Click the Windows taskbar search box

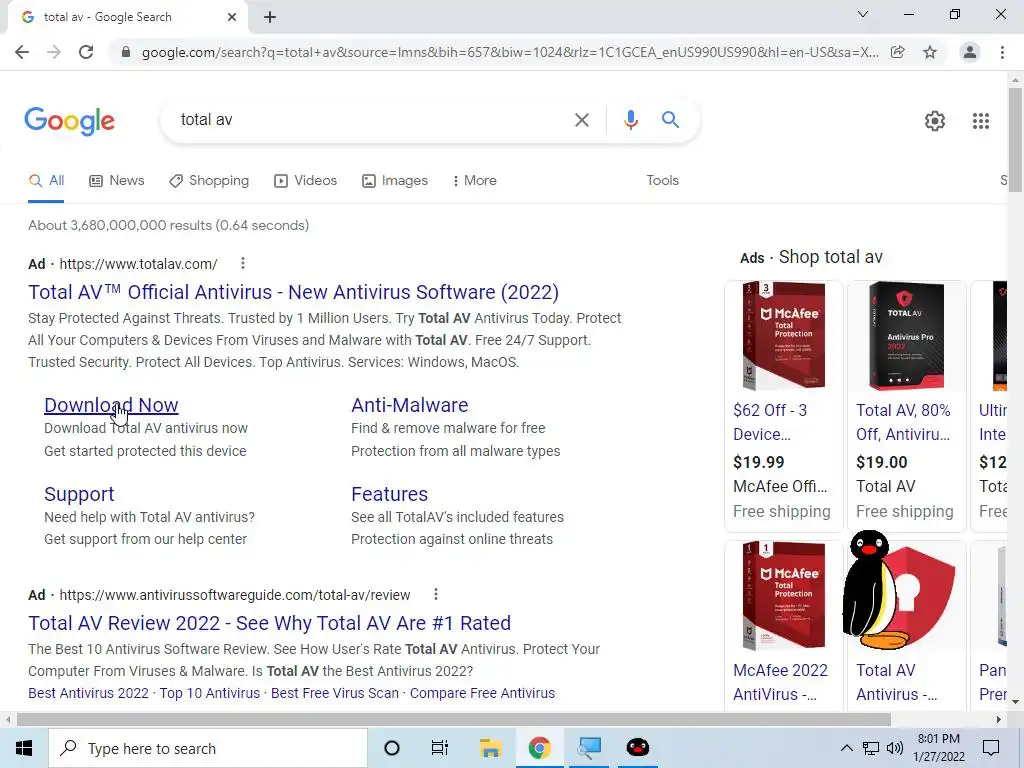(x=208, y=748)
